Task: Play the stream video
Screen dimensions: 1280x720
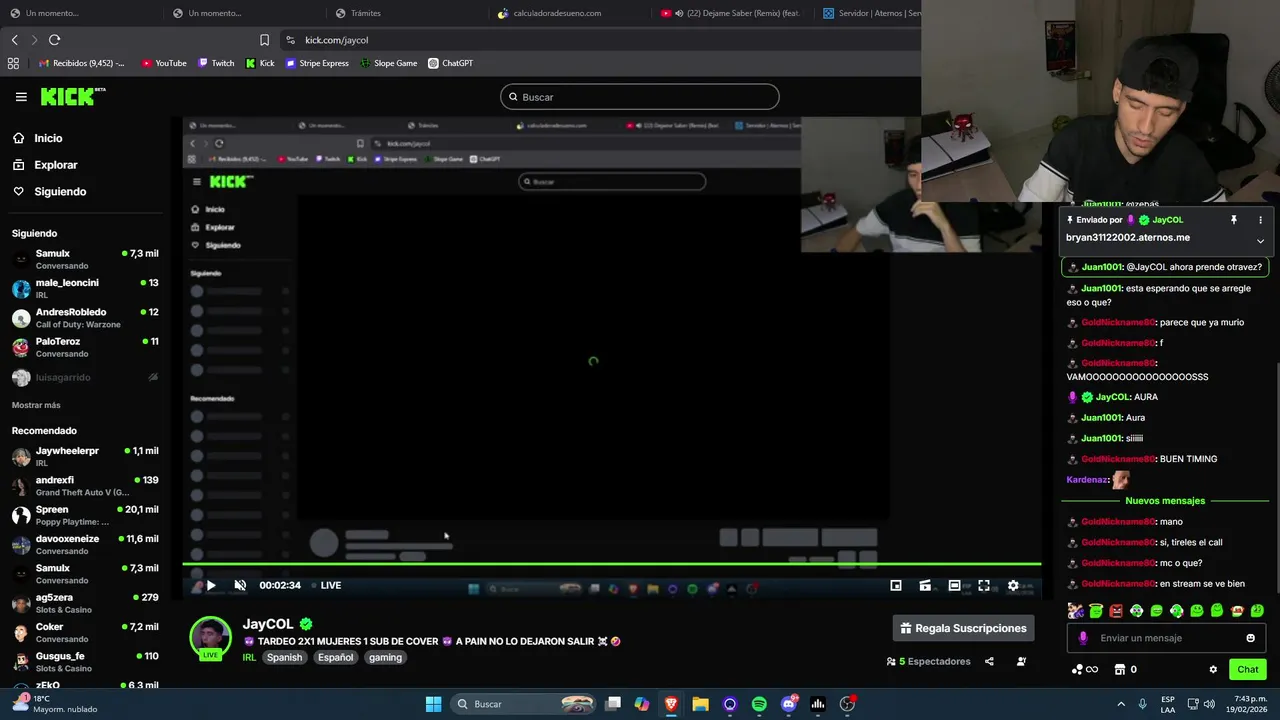Action: tap(211, 585)
